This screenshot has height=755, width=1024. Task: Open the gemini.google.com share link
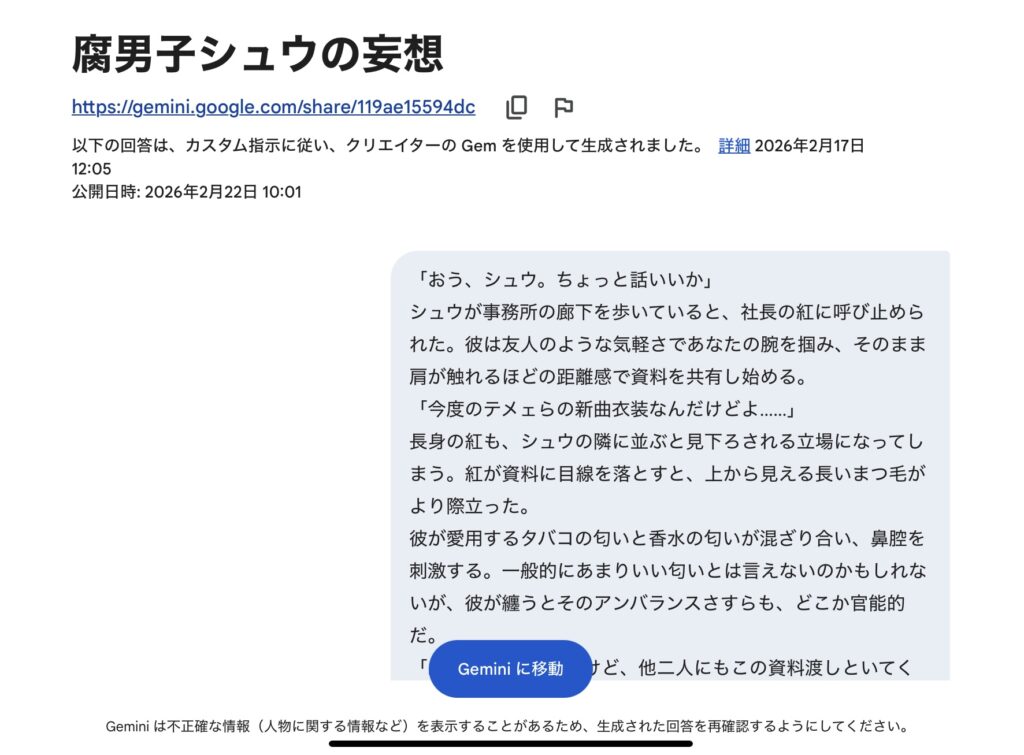tap(273, 107)
